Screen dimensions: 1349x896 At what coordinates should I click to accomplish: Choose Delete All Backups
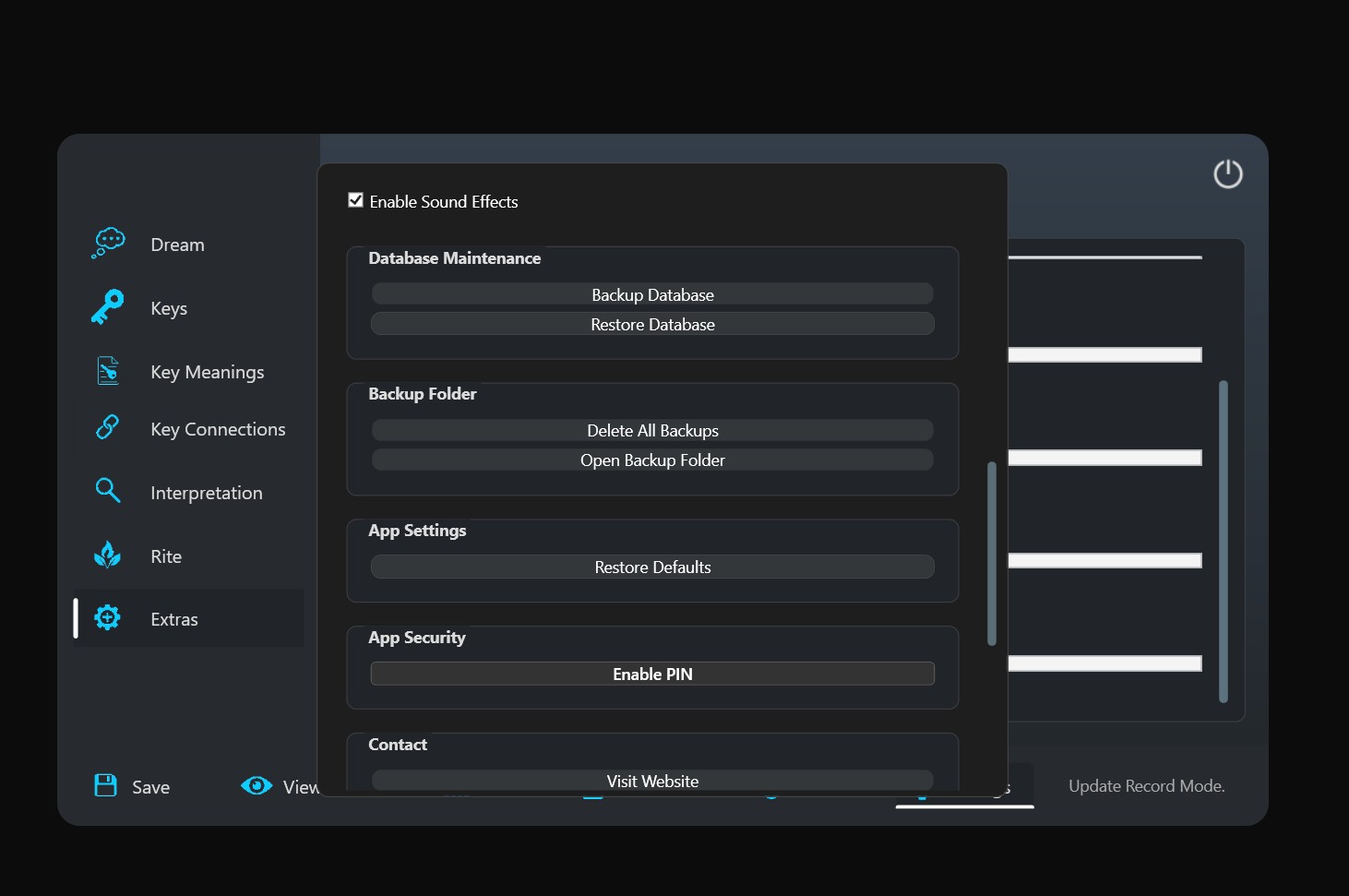point(652,430)
